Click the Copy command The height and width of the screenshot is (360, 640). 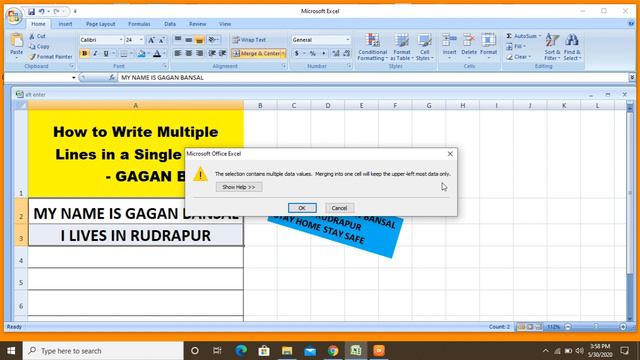(x=38, y=47)
